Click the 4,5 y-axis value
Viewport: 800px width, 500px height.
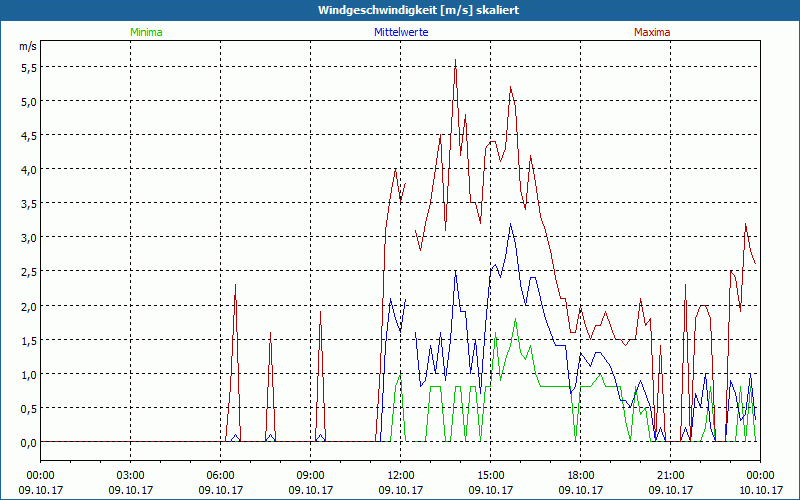pyautogui.click(x=29, y=136)
